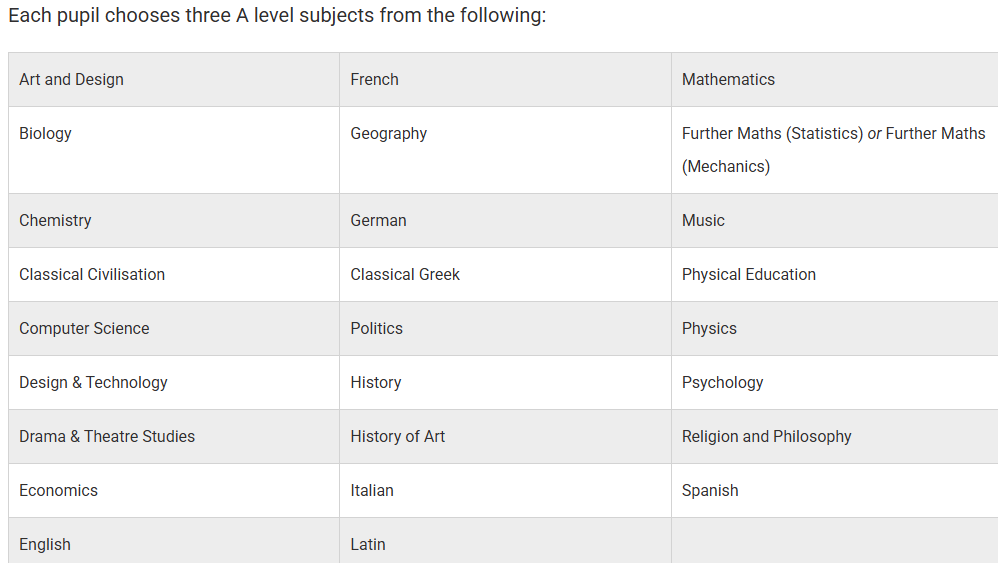Click the Italian subject cell
Viewport: 998px width, 563px height.
click(x=372, y=491)
